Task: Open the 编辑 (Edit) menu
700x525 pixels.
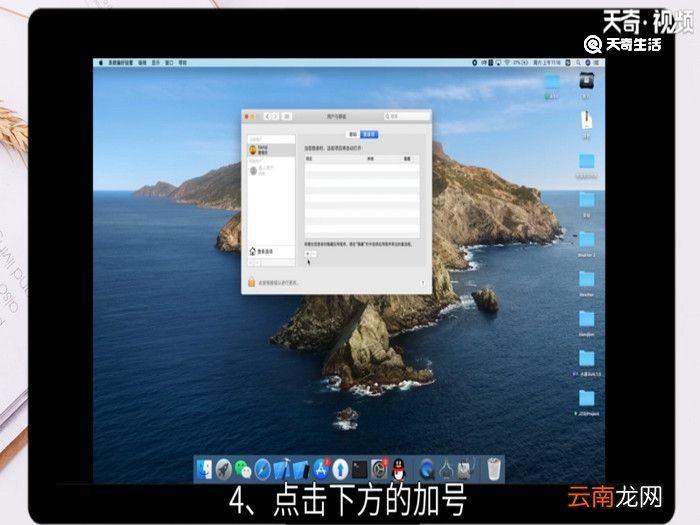Action: (142, 63)
